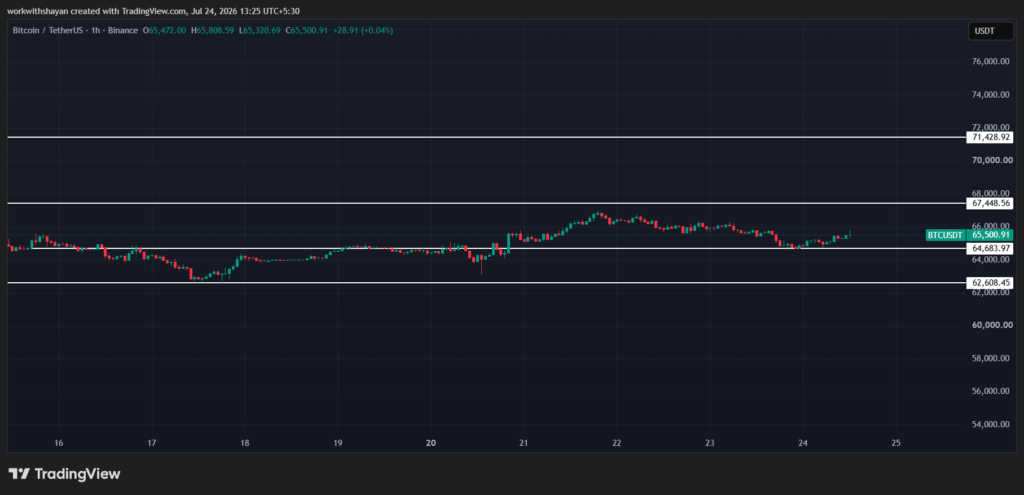Click date 16 on time axis
Screen dimensions: 1024x495
[59, 443]
